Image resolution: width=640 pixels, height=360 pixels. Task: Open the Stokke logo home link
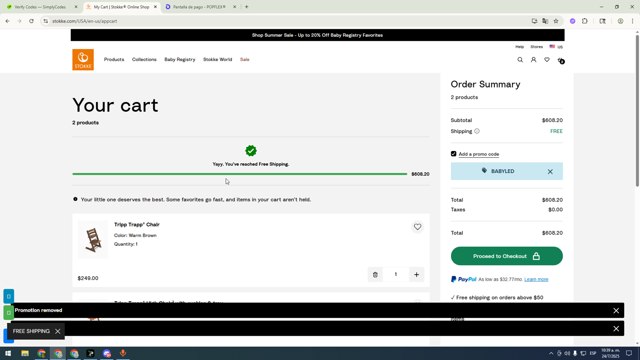point(83,60)
